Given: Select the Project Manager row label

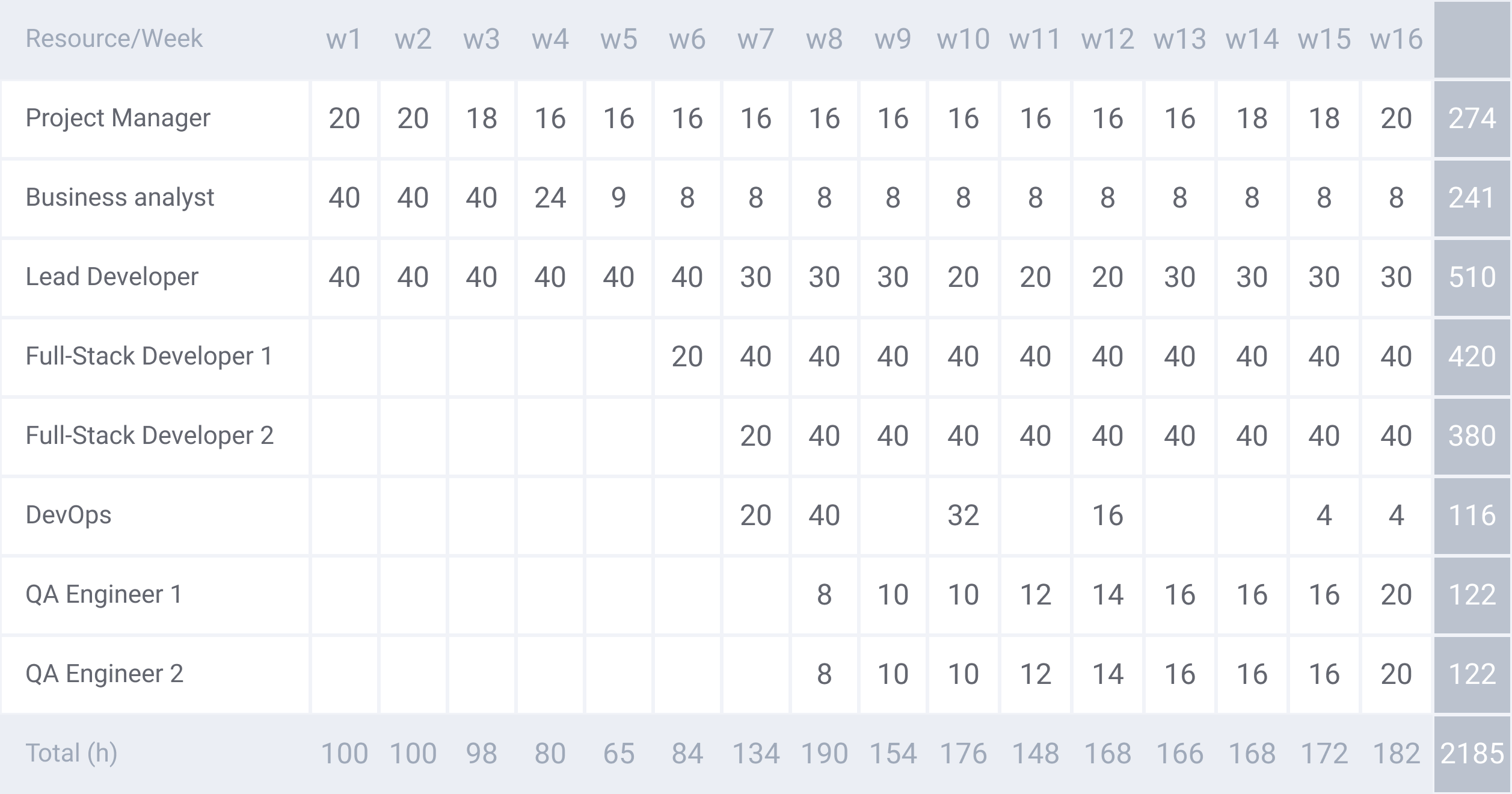Looking at the screenshot, I should click(x=118, y=118).
